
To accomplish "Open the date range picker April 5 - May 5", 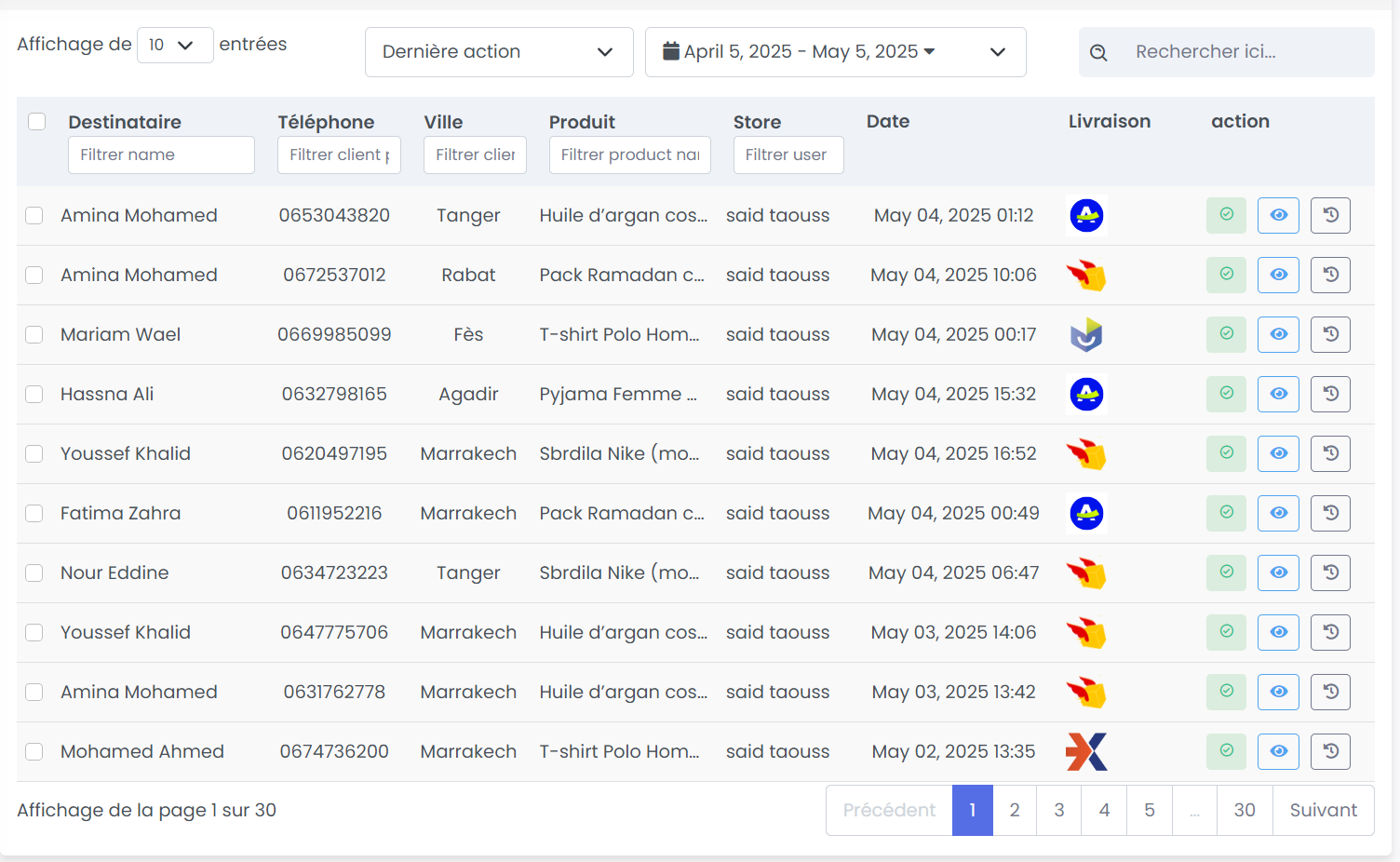I will coord(835,52).
